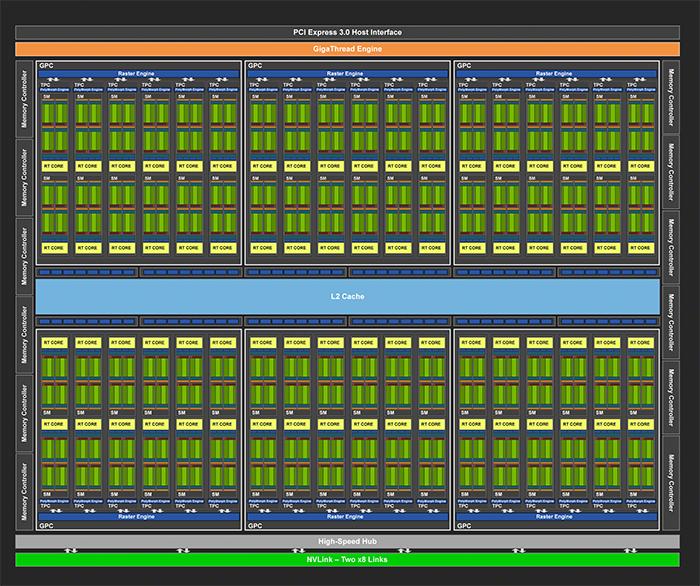Click the first TPC label in top-left GPC

click(x=45, y=85)
